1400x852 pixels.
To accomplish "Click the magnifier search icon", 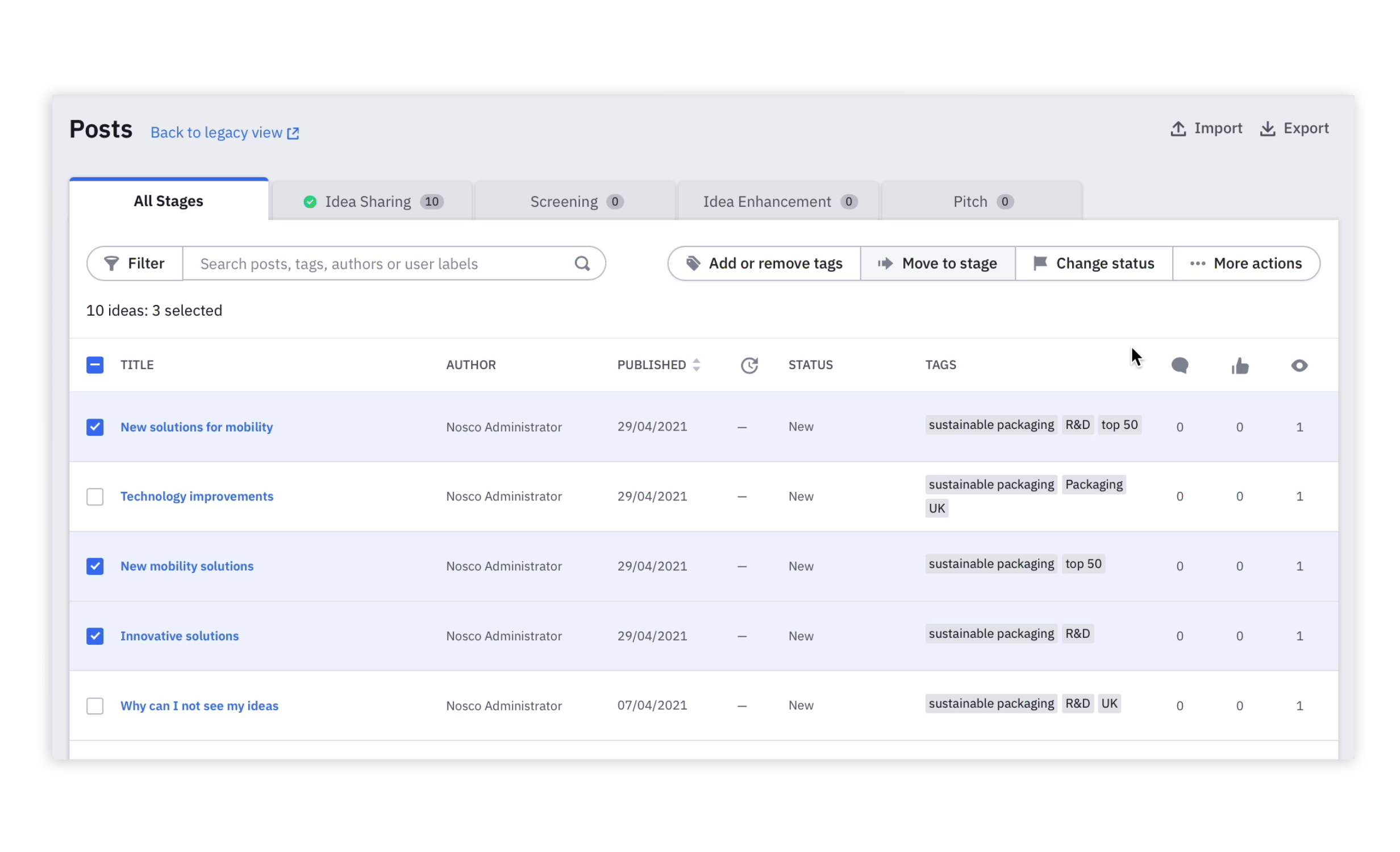I will coord(582,264).
